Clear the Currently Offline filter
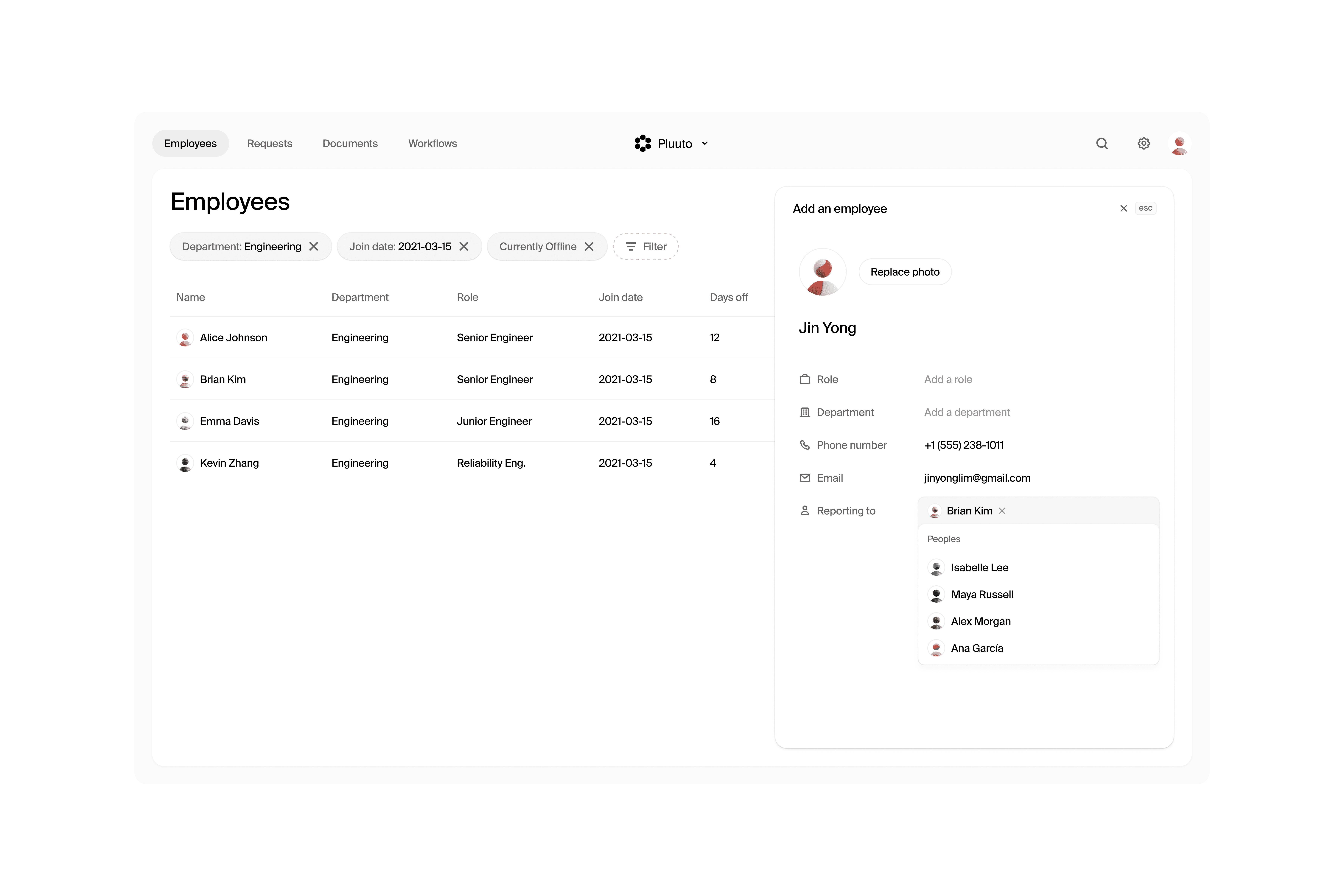Screen dimensions: 1344x896 click(x=589, y=246)
